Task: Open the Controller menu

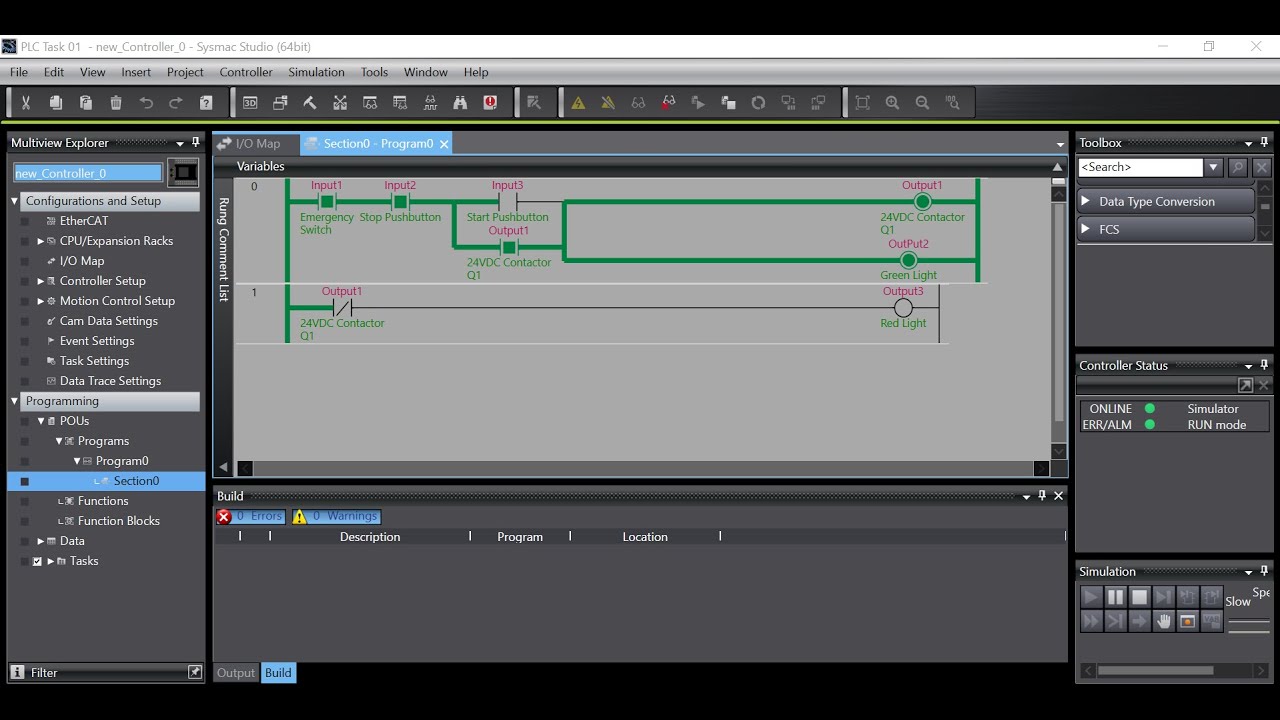Action: 246,72
